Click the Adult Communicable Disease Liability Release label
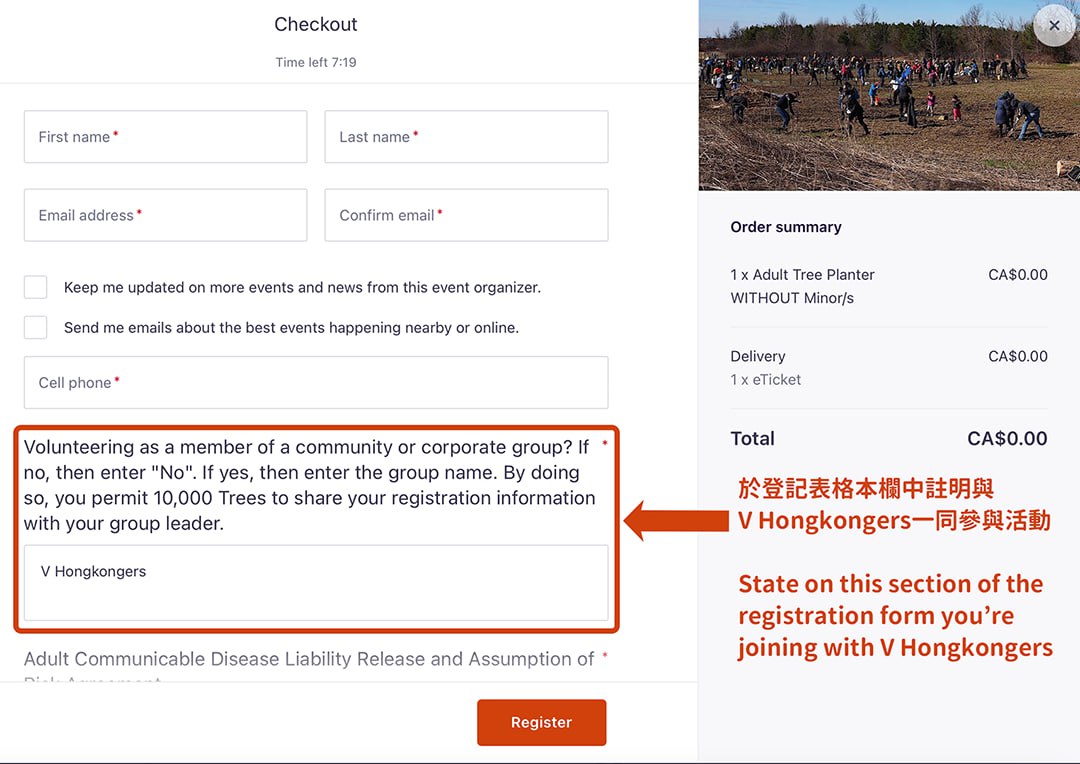 [x=309, y=659]
